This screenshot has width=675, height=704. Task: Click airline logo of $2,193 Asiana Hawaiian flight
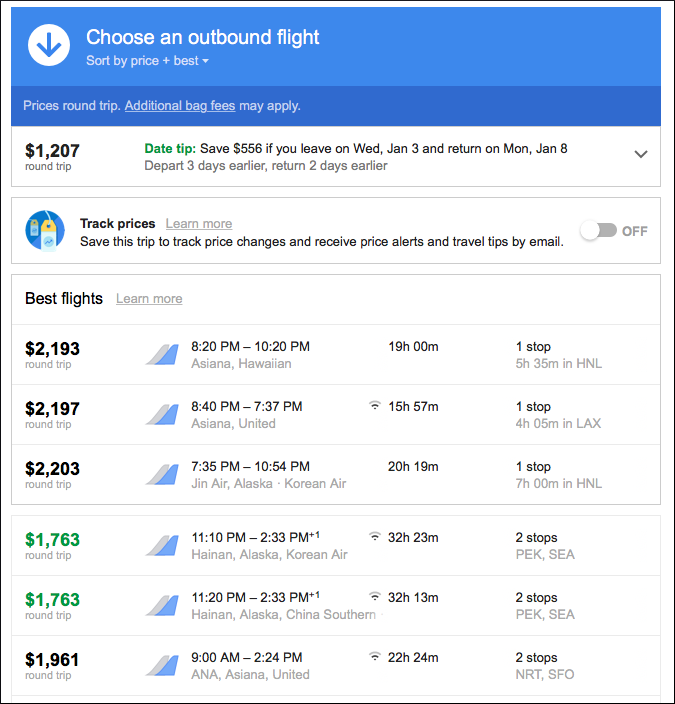point(162,354)
